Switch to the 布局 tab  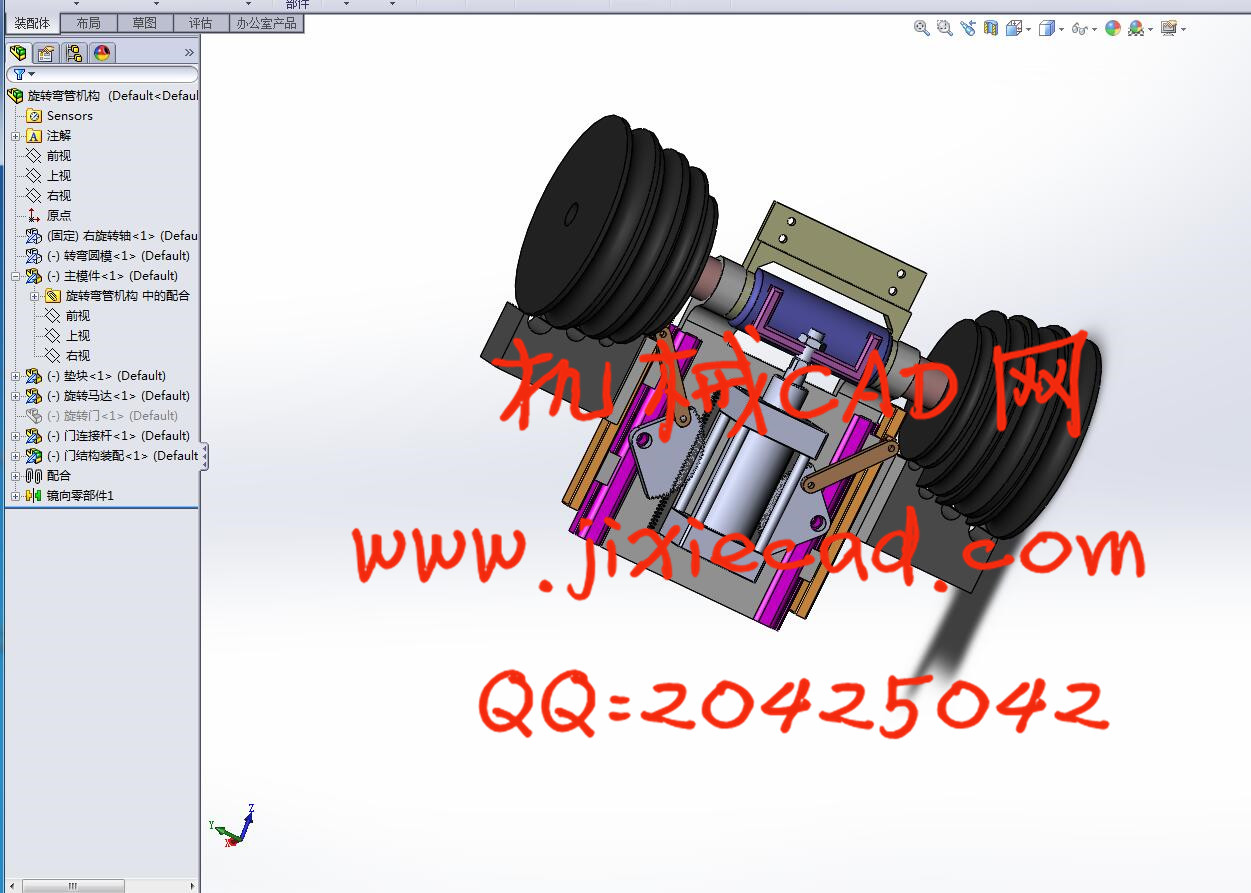coord(88,23)
